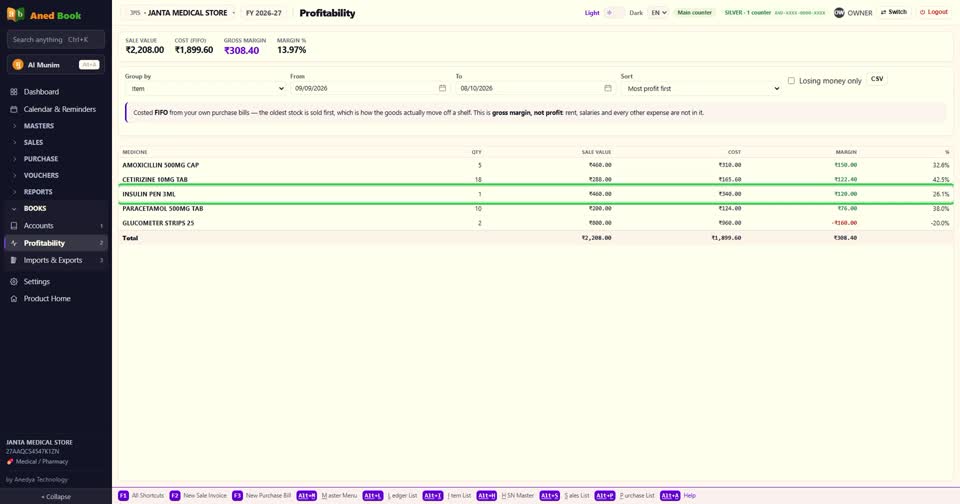Viewport: 960px width, 504px height.
Task: Click the SALE VALUE column header
Action: coord(596,152)
